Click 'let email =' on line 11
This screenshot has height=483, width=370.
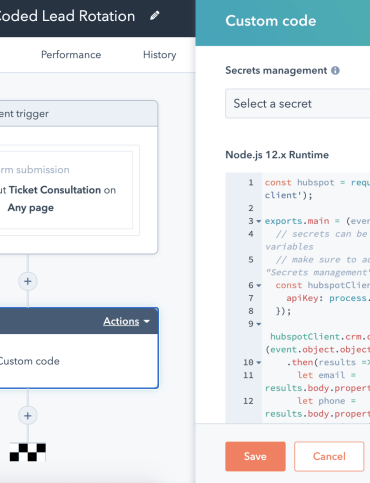point(327,375)
